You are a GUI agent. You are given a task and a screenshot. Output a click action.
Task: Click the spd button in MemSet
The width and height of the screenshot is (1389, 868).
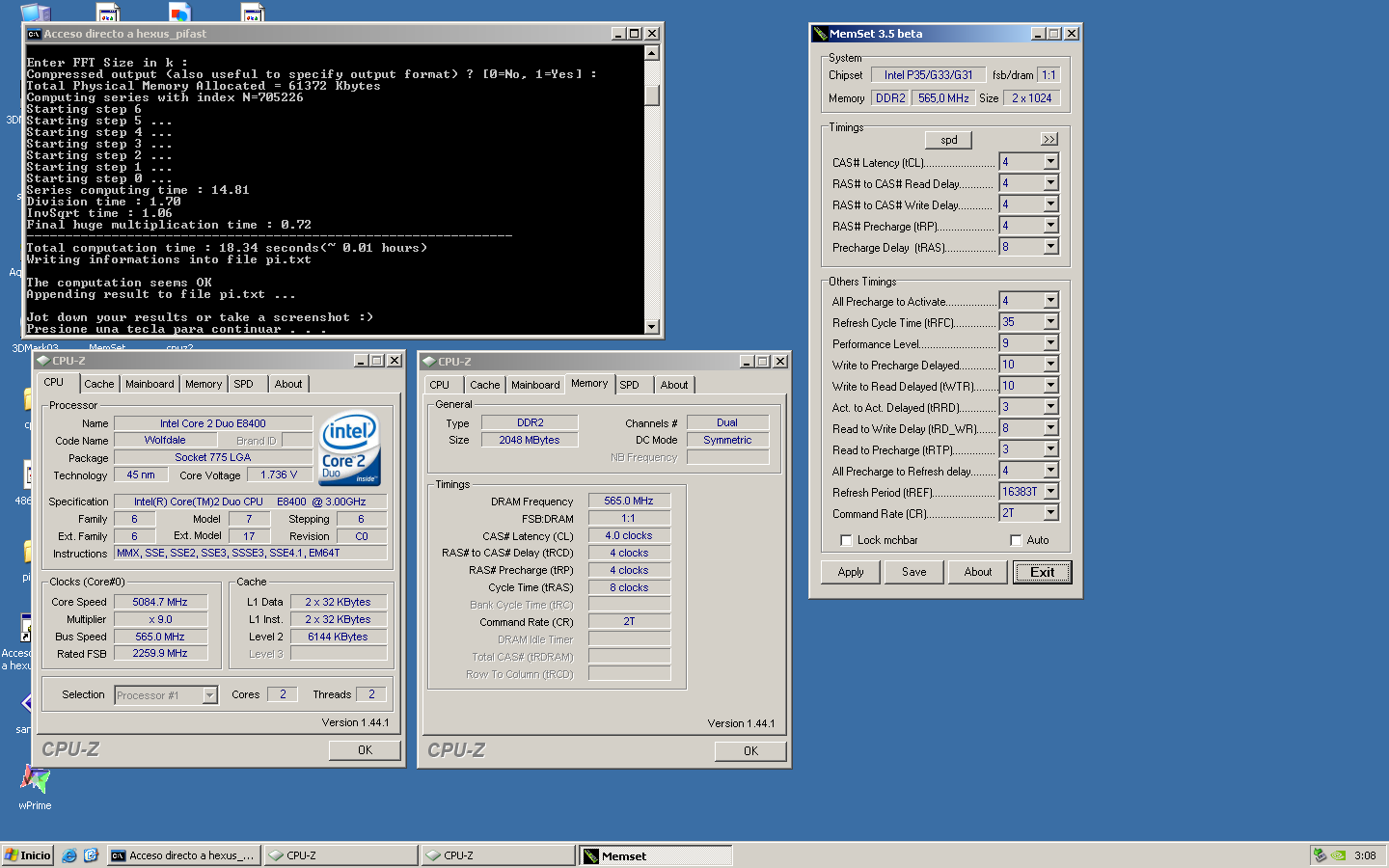point(949,140)
